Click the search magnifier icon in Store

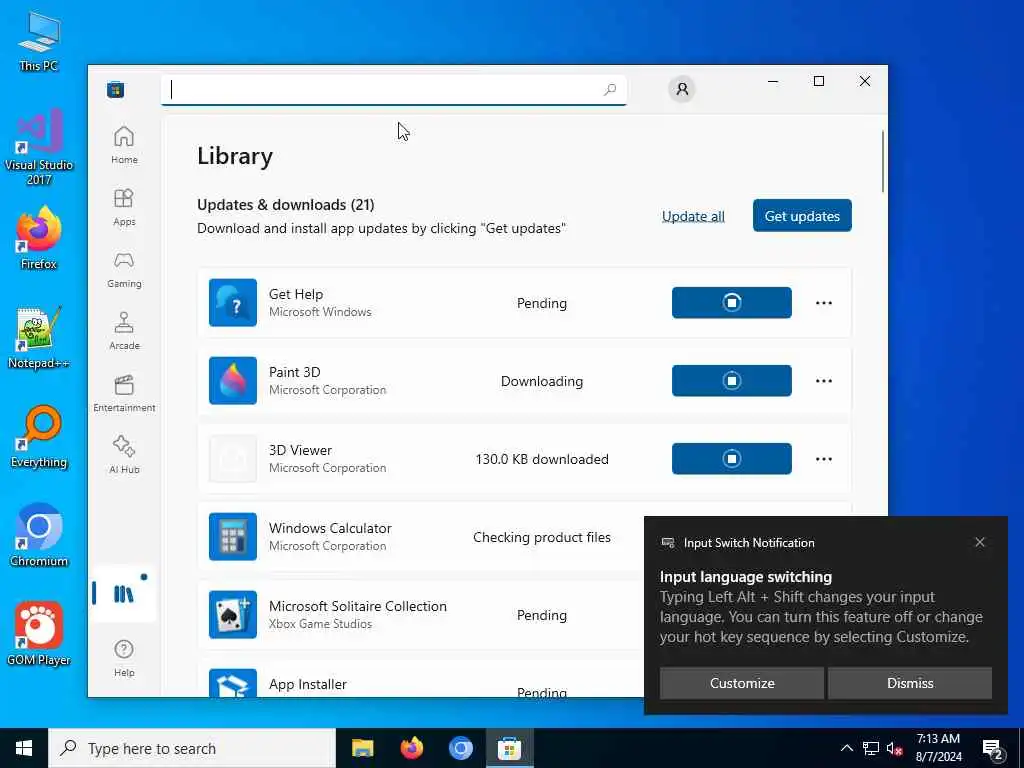pyautogui.click(x=609, y=89)
